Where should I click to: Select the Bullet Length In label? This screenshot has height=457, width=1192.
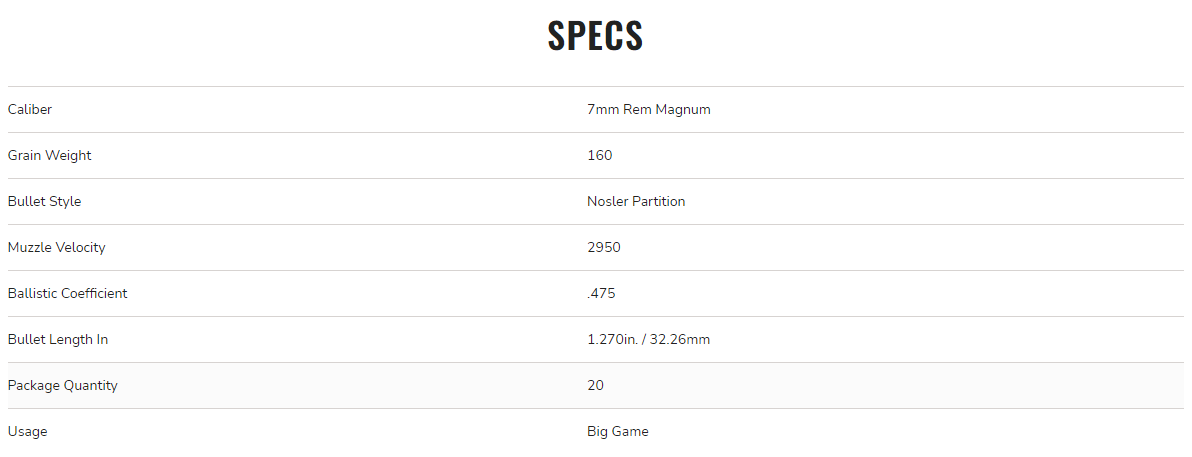[x=58, y=339]
